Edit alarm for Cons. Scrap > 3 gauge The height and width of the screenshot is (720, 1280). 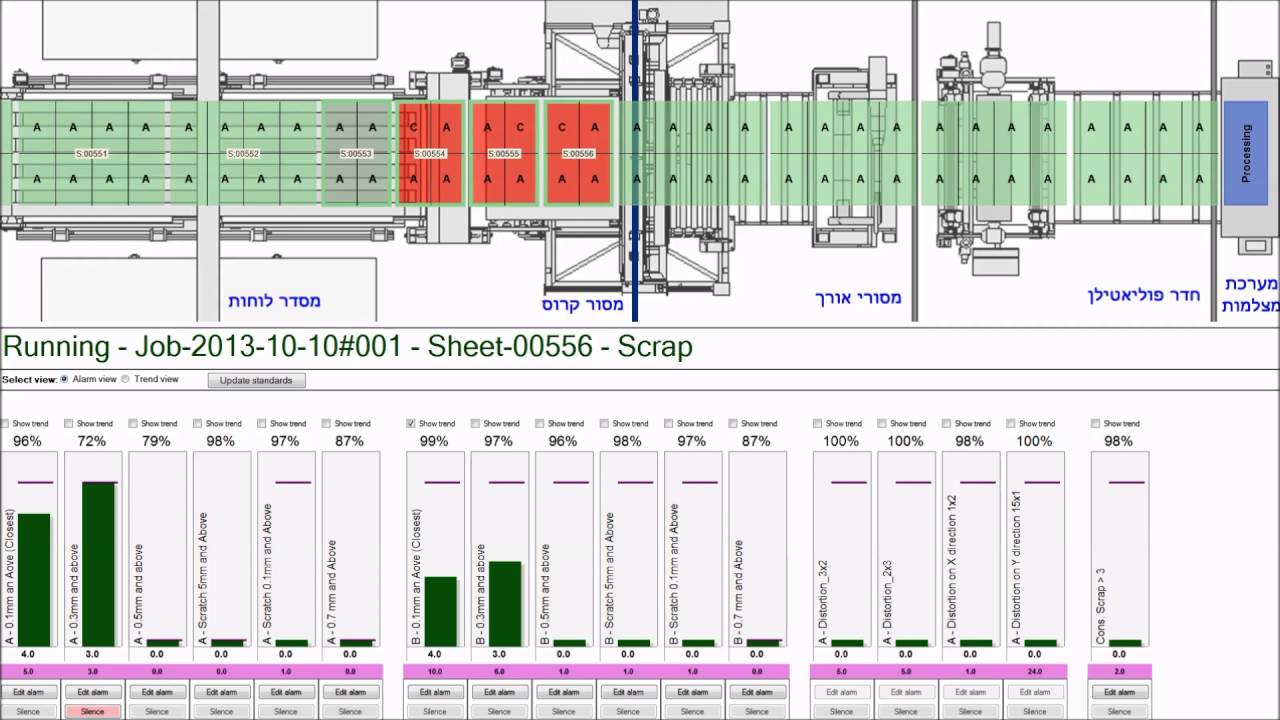[1119, 692]
